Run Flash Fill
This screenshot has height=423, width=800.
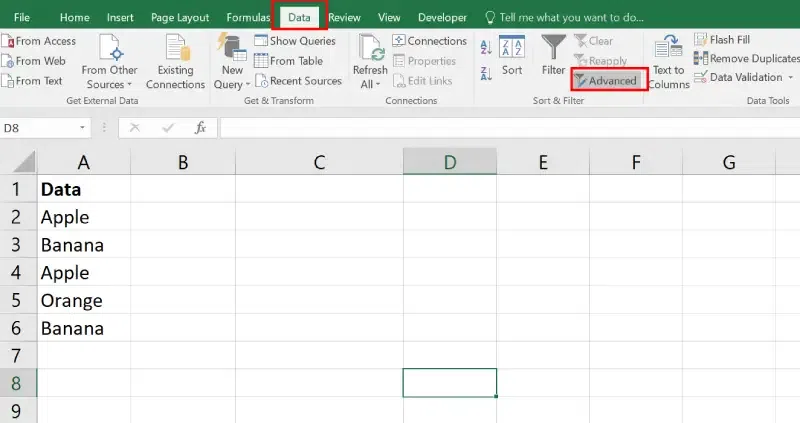(722, 39)
